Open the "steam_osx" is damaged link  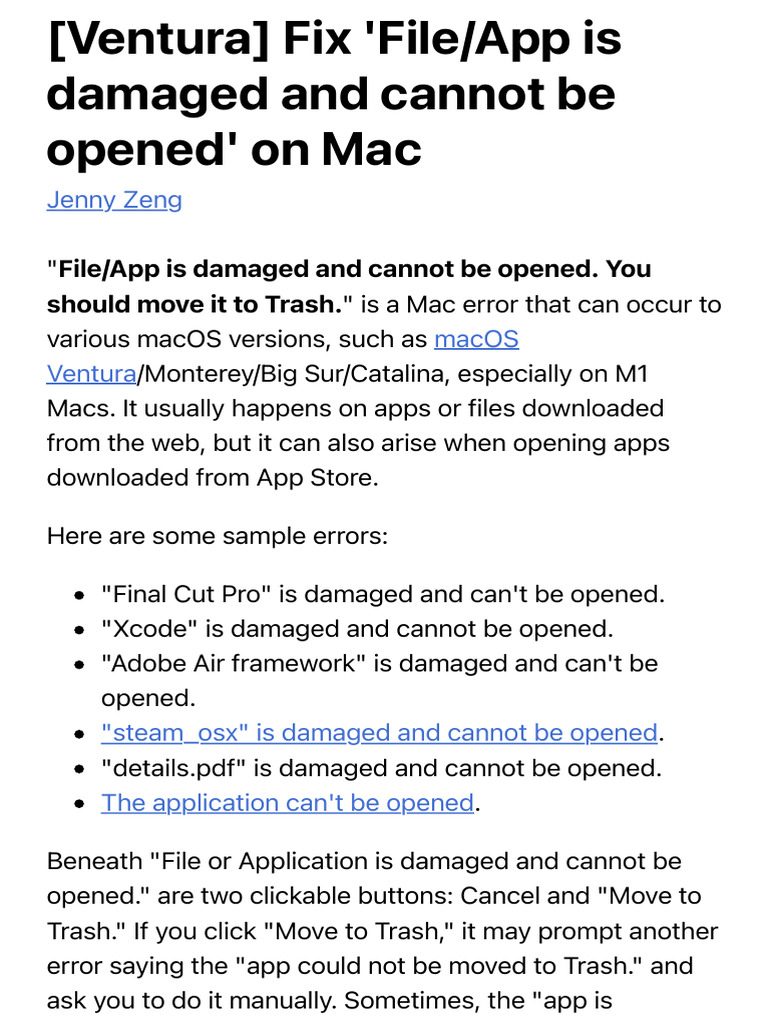(378, 733)
